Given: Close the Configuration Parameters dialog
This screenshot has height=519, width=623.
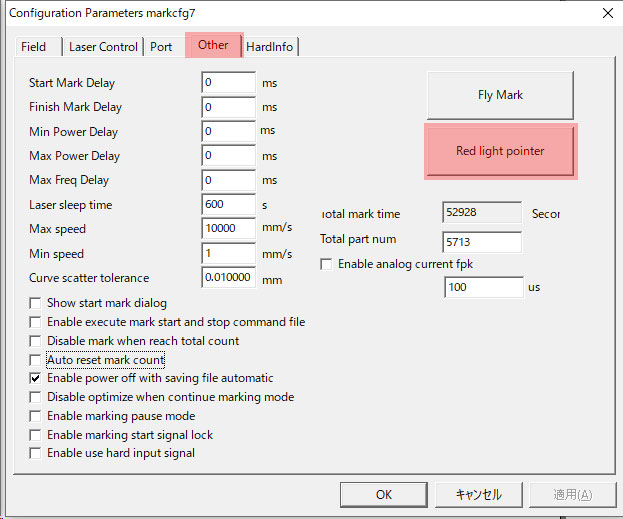Looking at the screenshot, I should pyautogui.click(x=606, y=13).
